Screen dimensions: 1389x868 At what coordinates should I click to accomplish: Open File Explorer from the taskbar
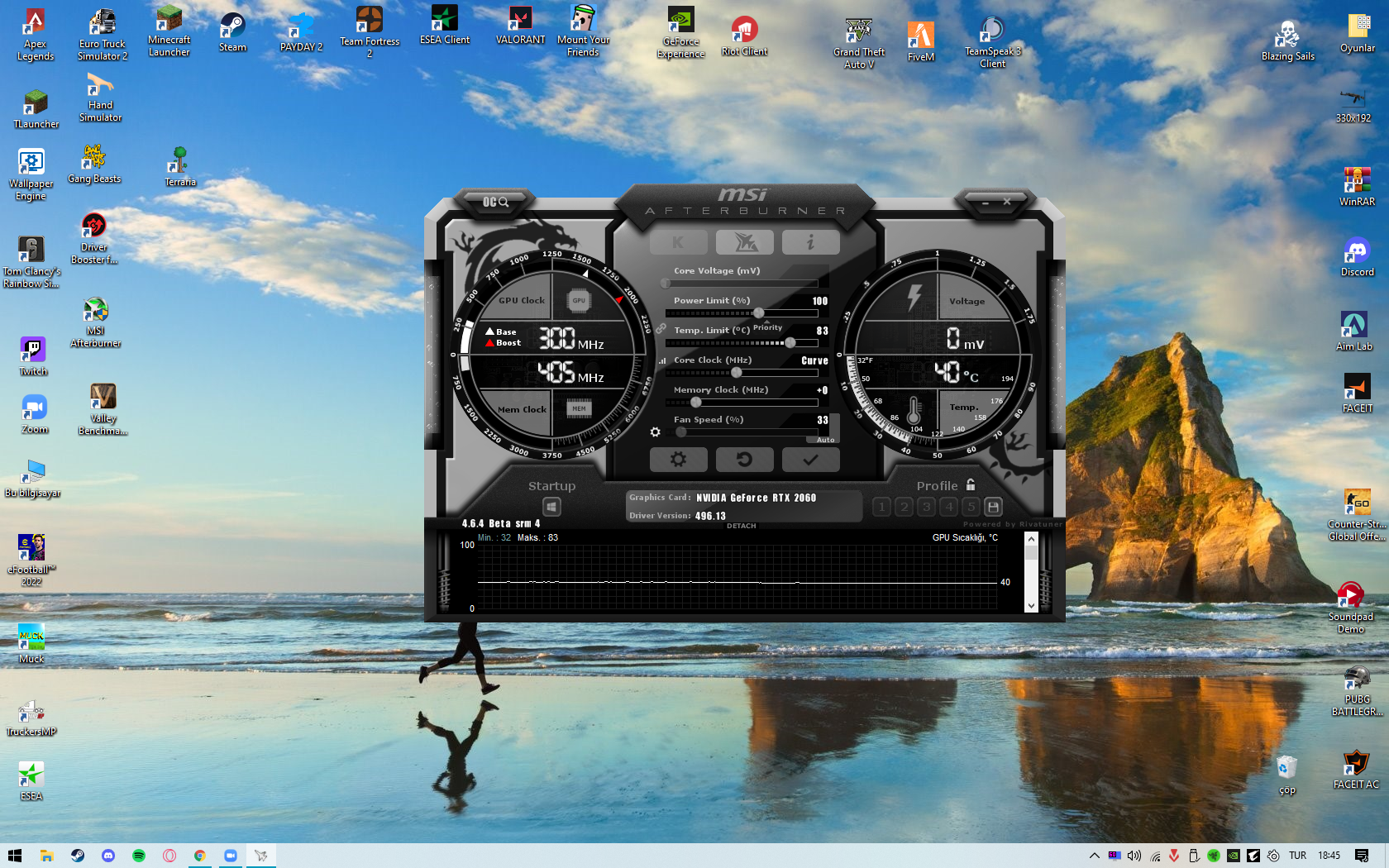(47, 856)
